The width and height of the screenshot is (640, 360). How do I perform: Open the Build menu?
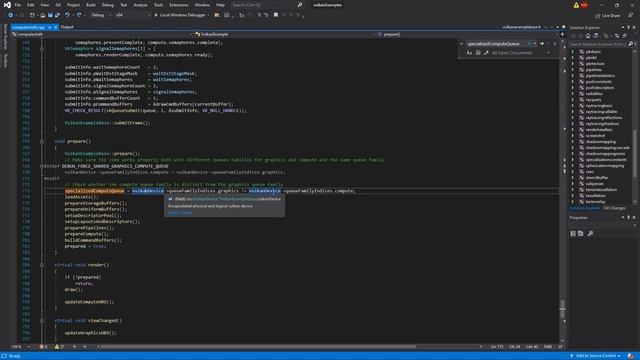pyautogui.click(x=91, y=5)
